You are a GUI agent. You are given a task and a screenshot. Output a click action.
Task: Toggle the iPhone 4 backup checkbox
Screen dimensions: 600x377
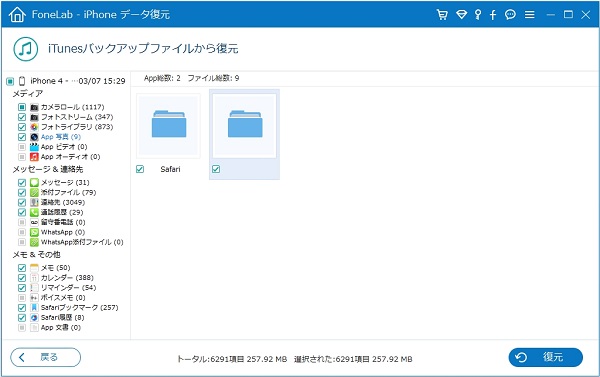10,81
